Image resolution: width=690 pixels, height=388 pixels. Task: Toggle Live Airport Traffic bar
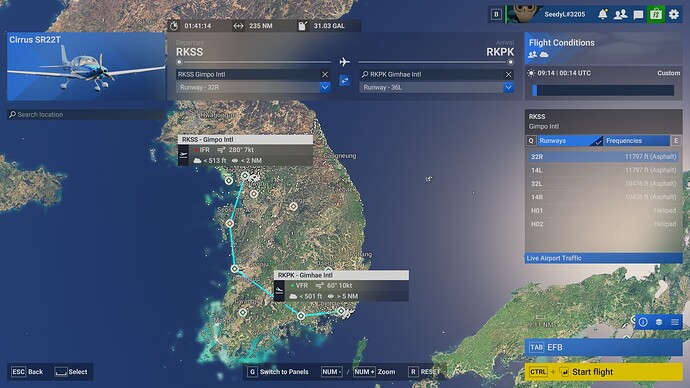pos(603,258)
